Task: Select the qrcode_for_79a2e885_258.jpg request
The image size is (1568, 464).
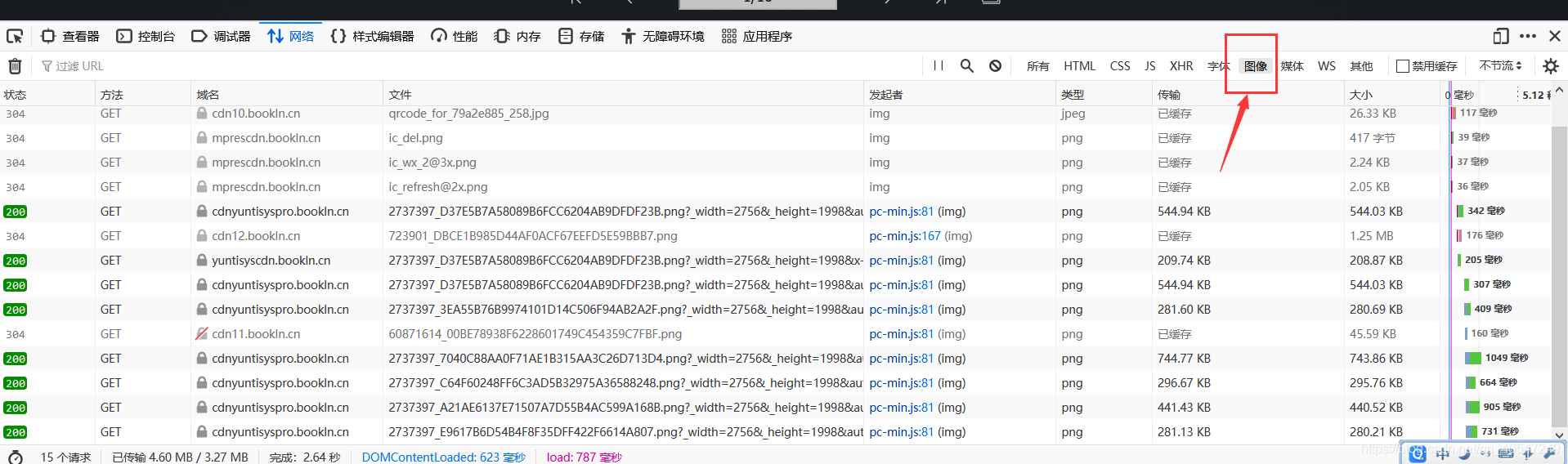Action: coord(468,114)
